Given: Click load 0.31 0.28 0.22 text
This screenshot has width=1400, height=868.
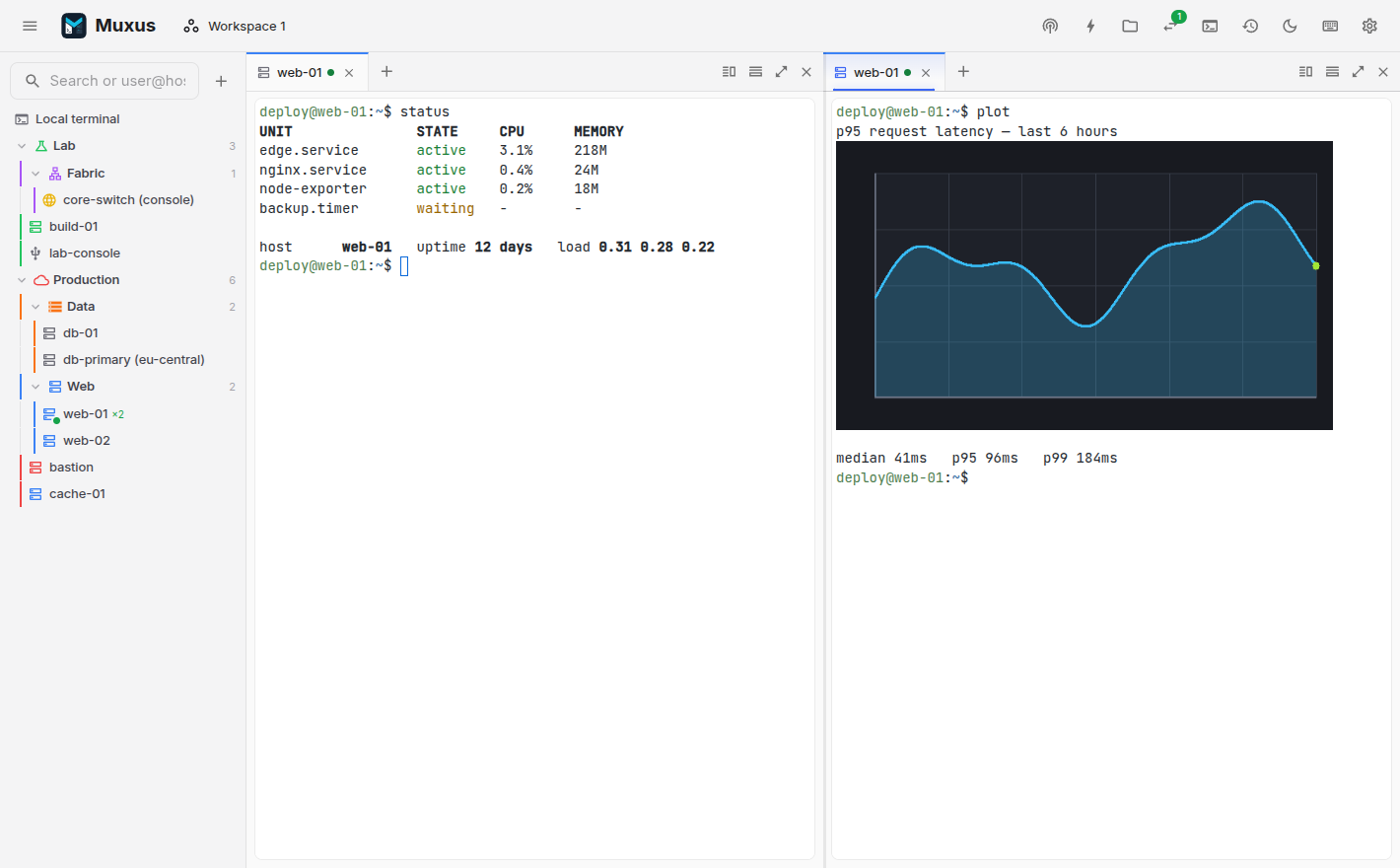Looking at the screenshot, I should (636, 247).
